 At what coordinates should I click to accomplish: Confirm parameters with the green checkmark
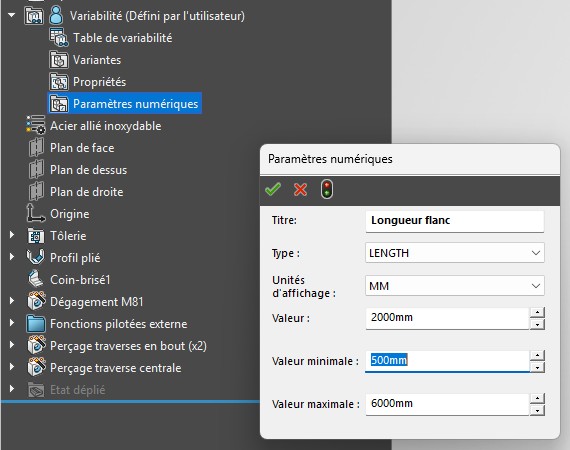(273, 189)
